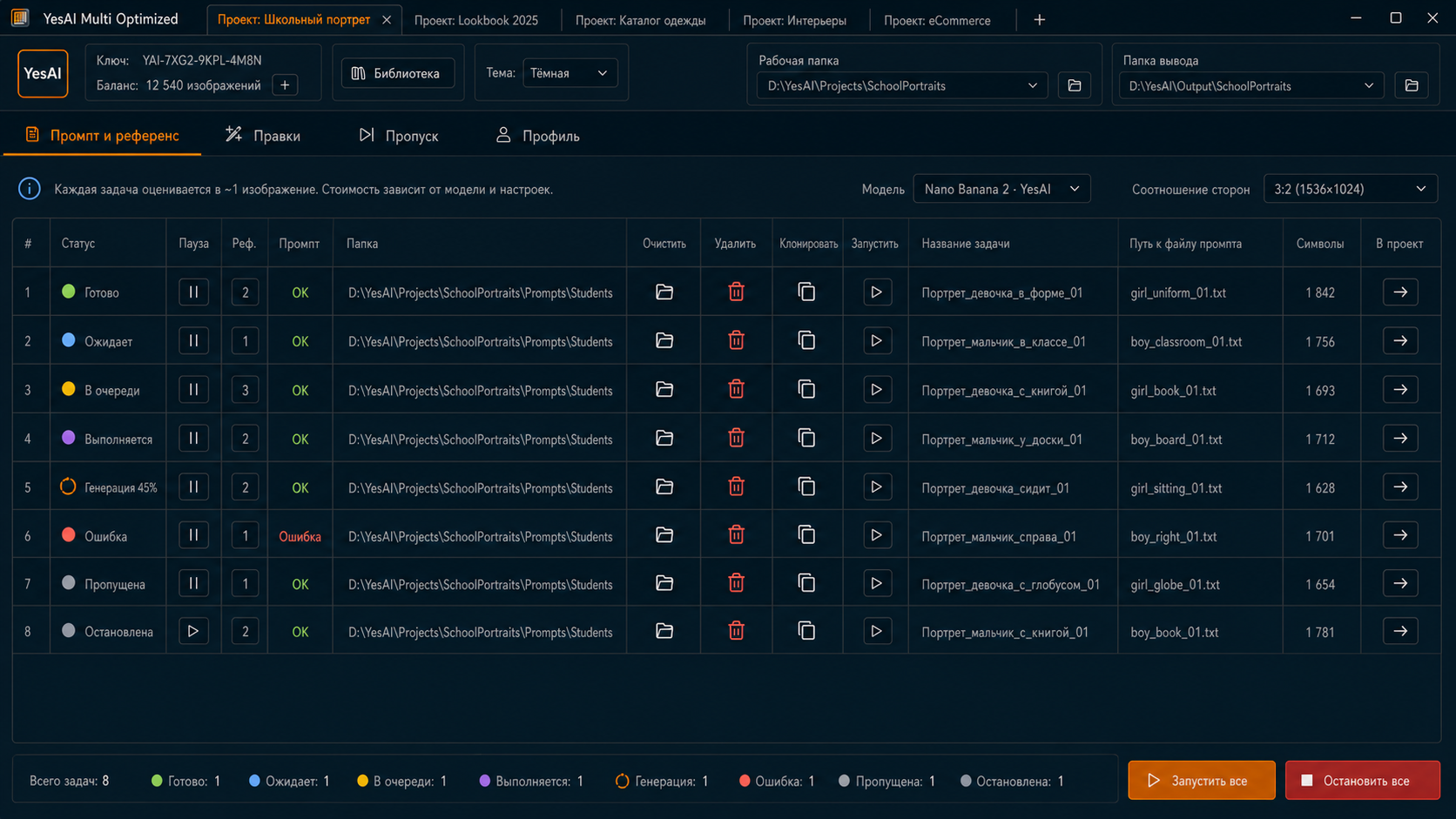Image resolution: width=1456 pixels, height=819 pixels.
Task: Clone the Портрет_мальчик_в_классе_01 task
Action: pos(806,341)
